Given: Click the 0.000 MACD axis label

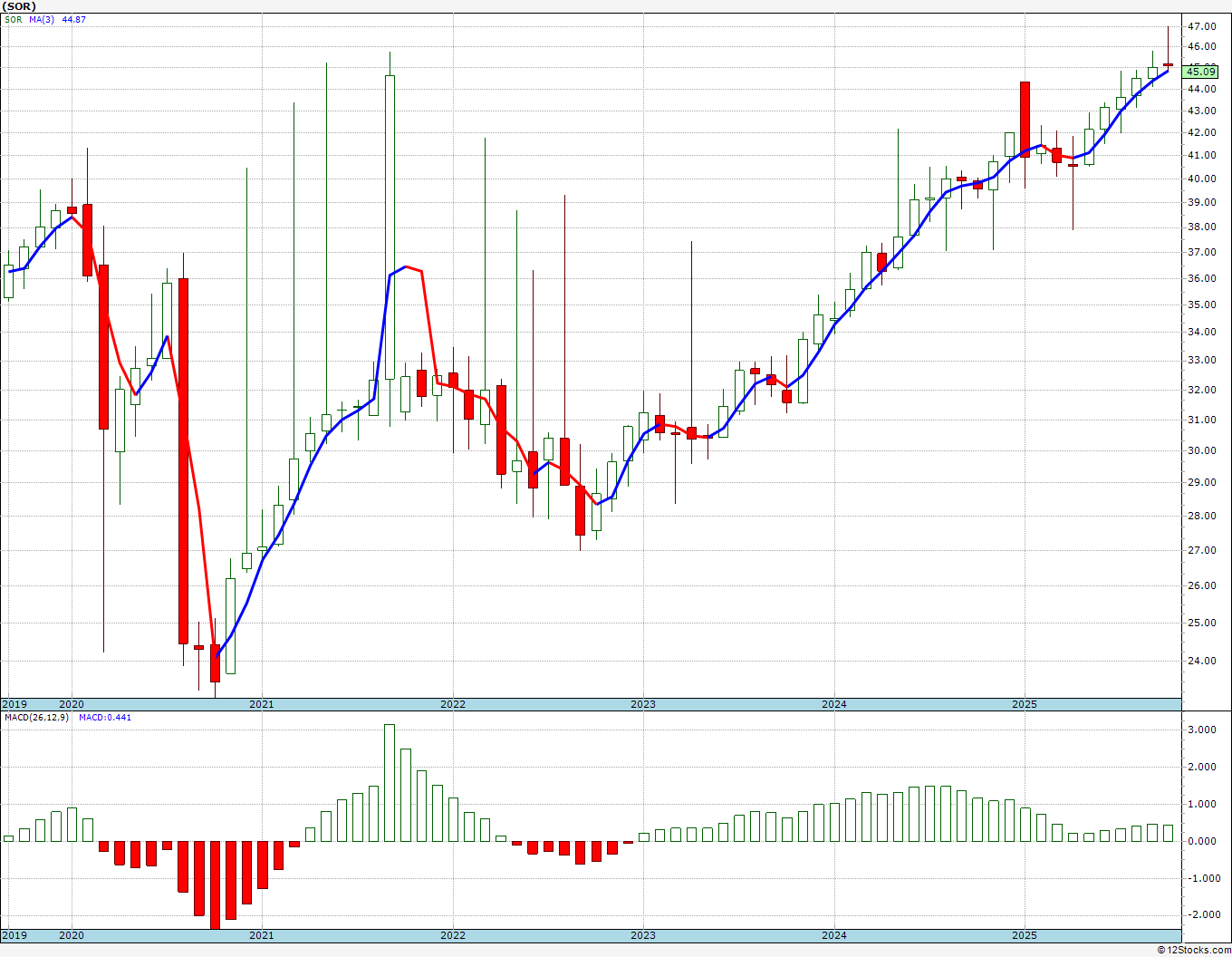Looking at the screenshot, I should (x=1202, y=842).
